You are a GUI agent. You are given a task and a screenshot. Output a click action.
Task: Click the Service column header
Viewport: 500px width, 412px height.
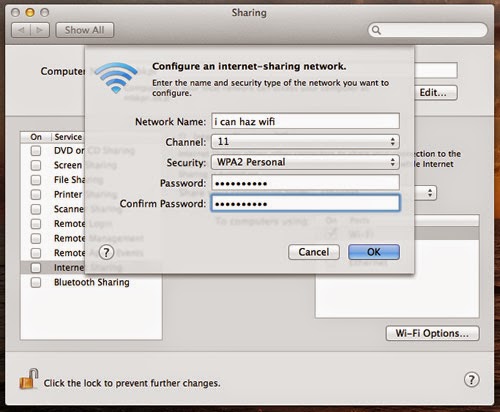[x=68, y=137]
